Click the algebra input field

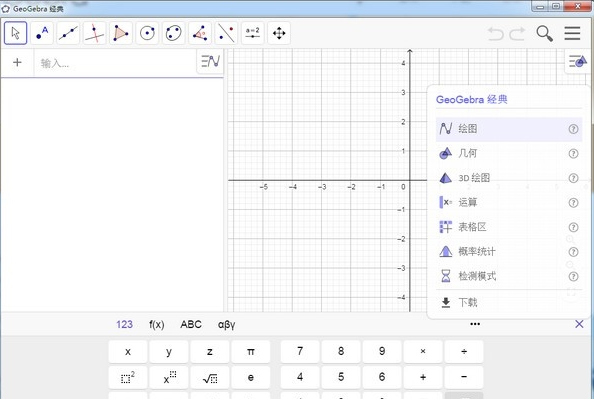(x=116, y=63)
